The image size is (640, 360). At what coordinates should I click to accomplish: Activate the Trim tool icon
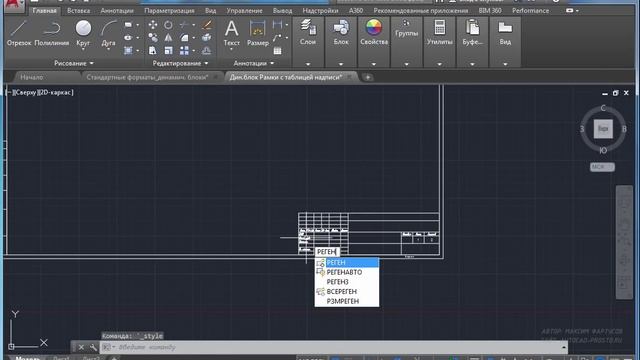click(184, 25)
